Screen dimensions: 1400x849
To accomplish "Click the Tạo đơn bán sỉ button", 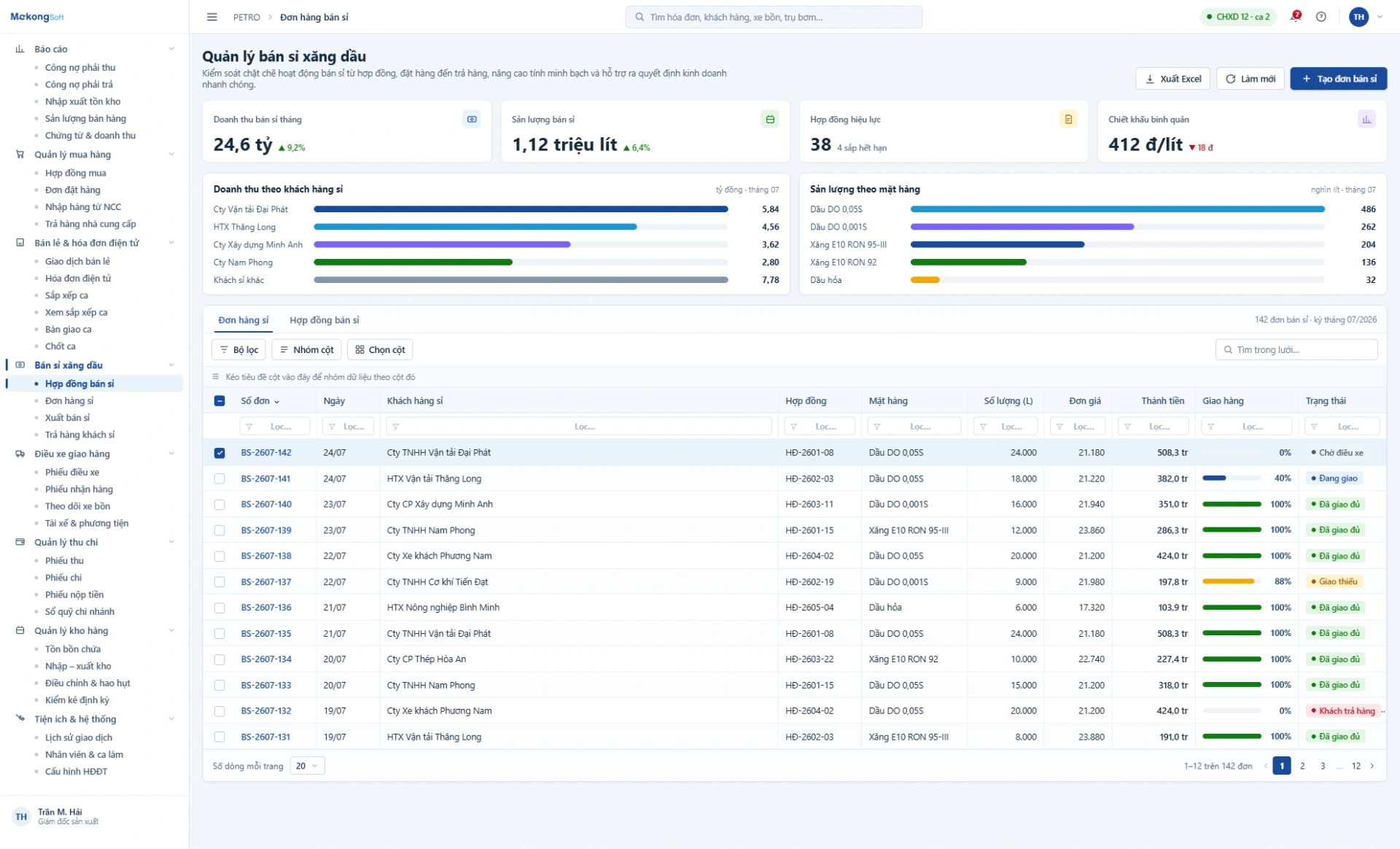I will point(1339,79).
